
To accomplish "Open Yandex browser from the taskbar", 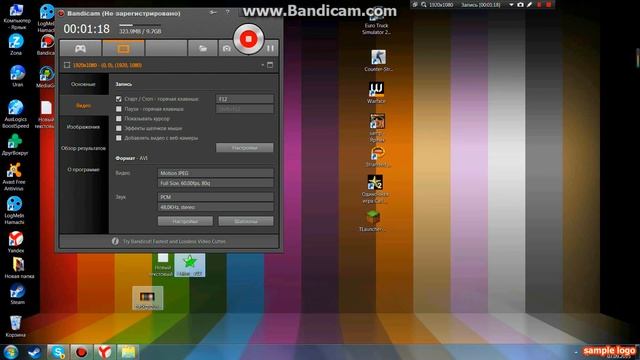I will [104, 352].
